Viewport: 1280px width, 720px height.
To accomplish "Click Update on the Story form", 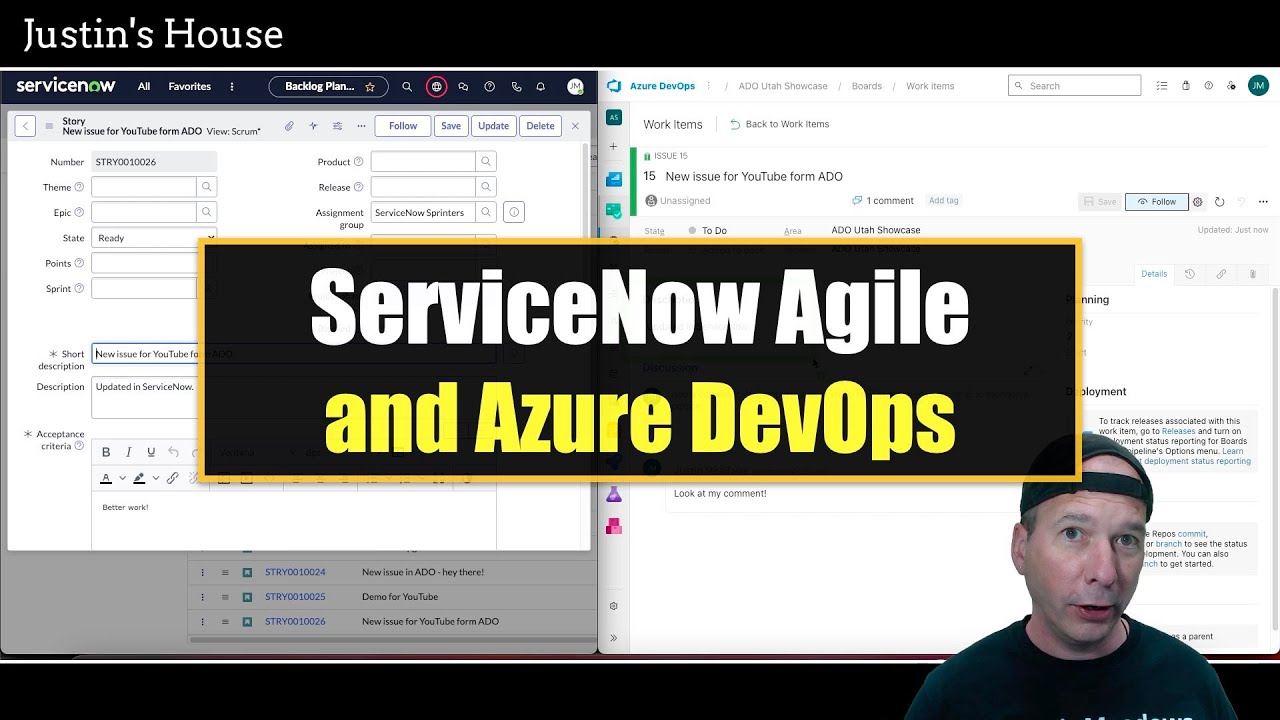I will coord(493,126).
